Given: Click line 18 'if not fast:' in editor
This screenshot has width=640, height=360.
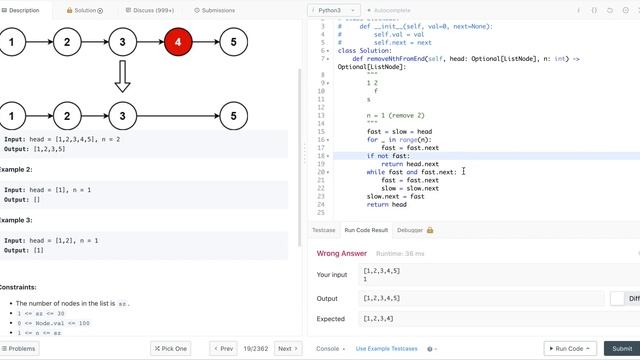Looking at the screenshot, I should click(388, 156).
